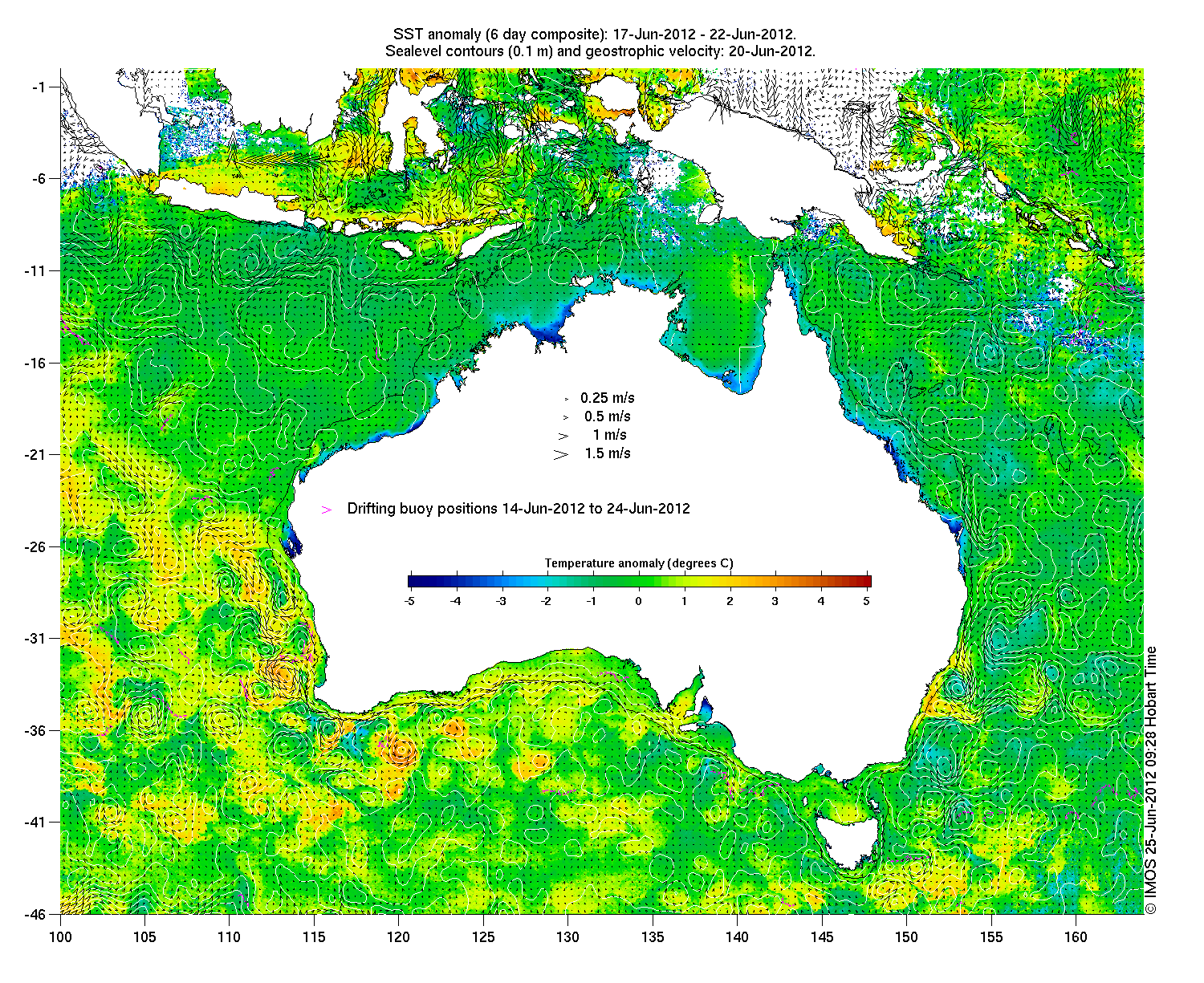Click longitude axis label 120

coord(399,937)
